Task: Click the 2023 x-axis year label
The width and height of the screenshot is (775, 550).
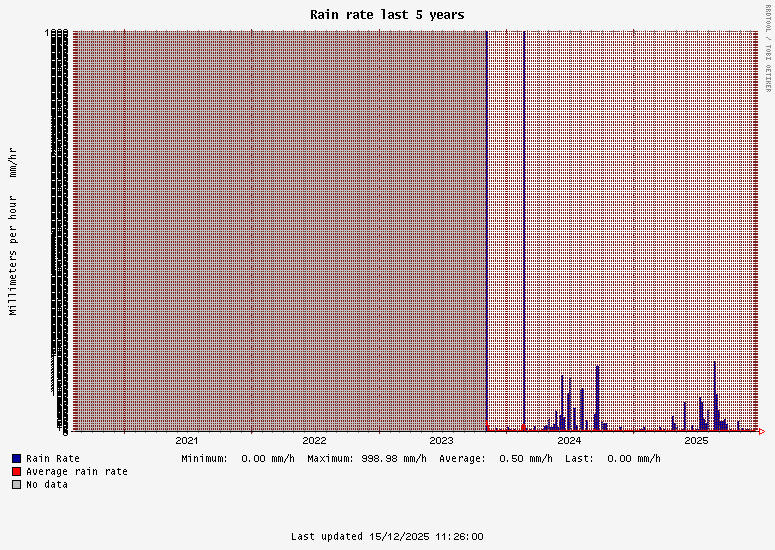Action: click(441, 440)
